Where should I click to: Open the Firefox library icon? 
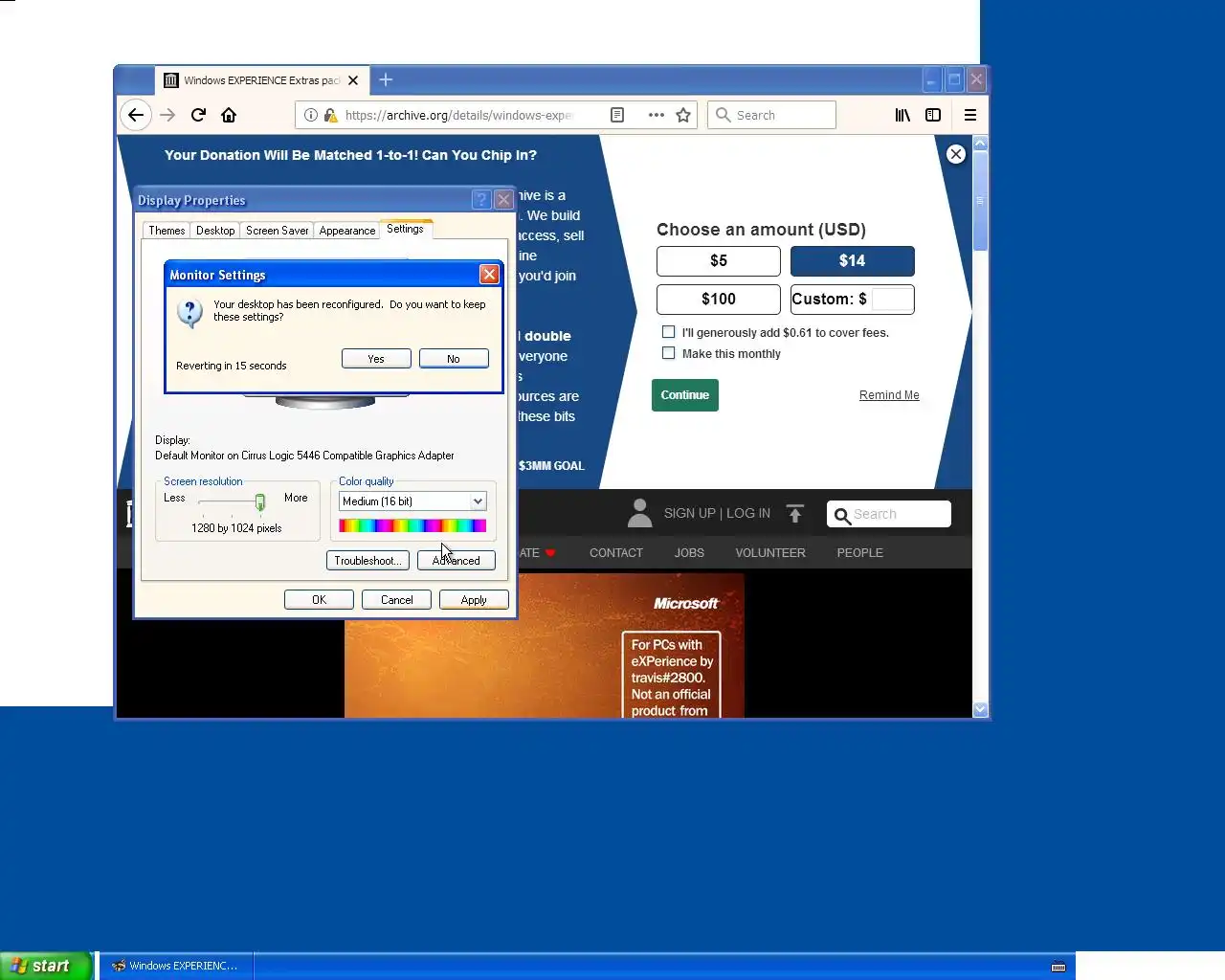pos(902,115)
